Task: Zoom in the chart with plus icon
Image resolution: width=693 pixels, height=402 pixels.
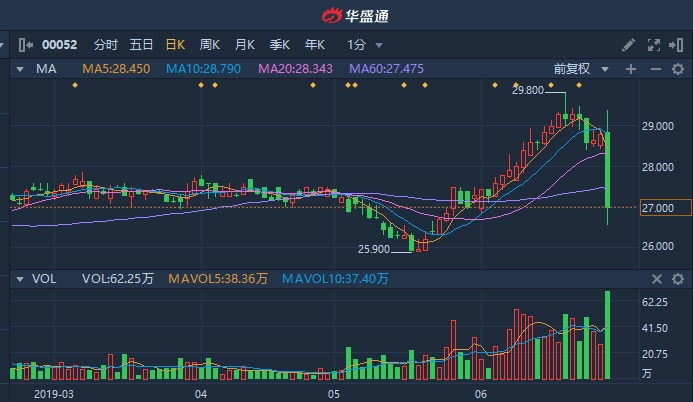Action: 631,69
